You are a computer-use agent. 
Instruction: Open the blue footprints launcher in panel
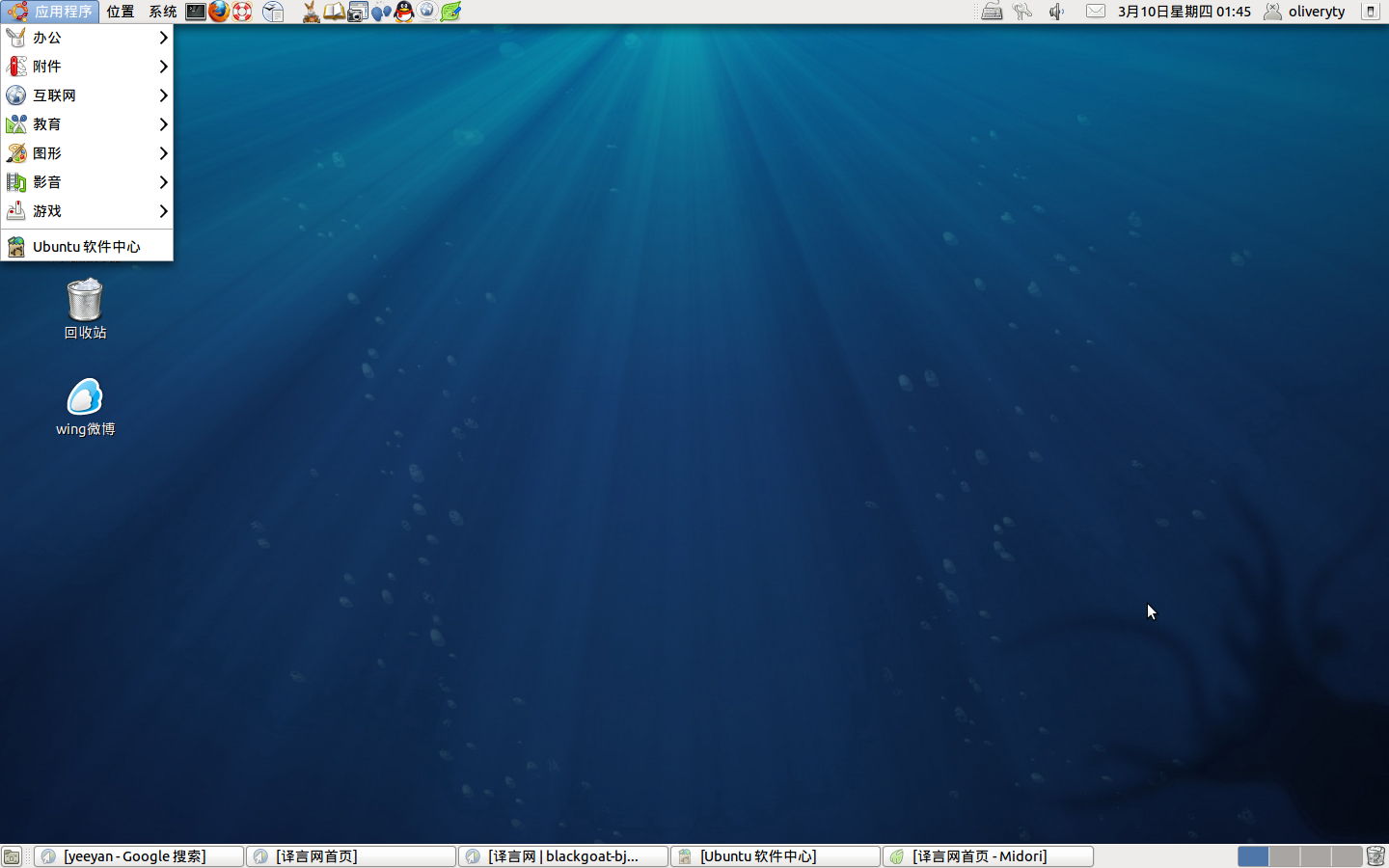point(381,12)
